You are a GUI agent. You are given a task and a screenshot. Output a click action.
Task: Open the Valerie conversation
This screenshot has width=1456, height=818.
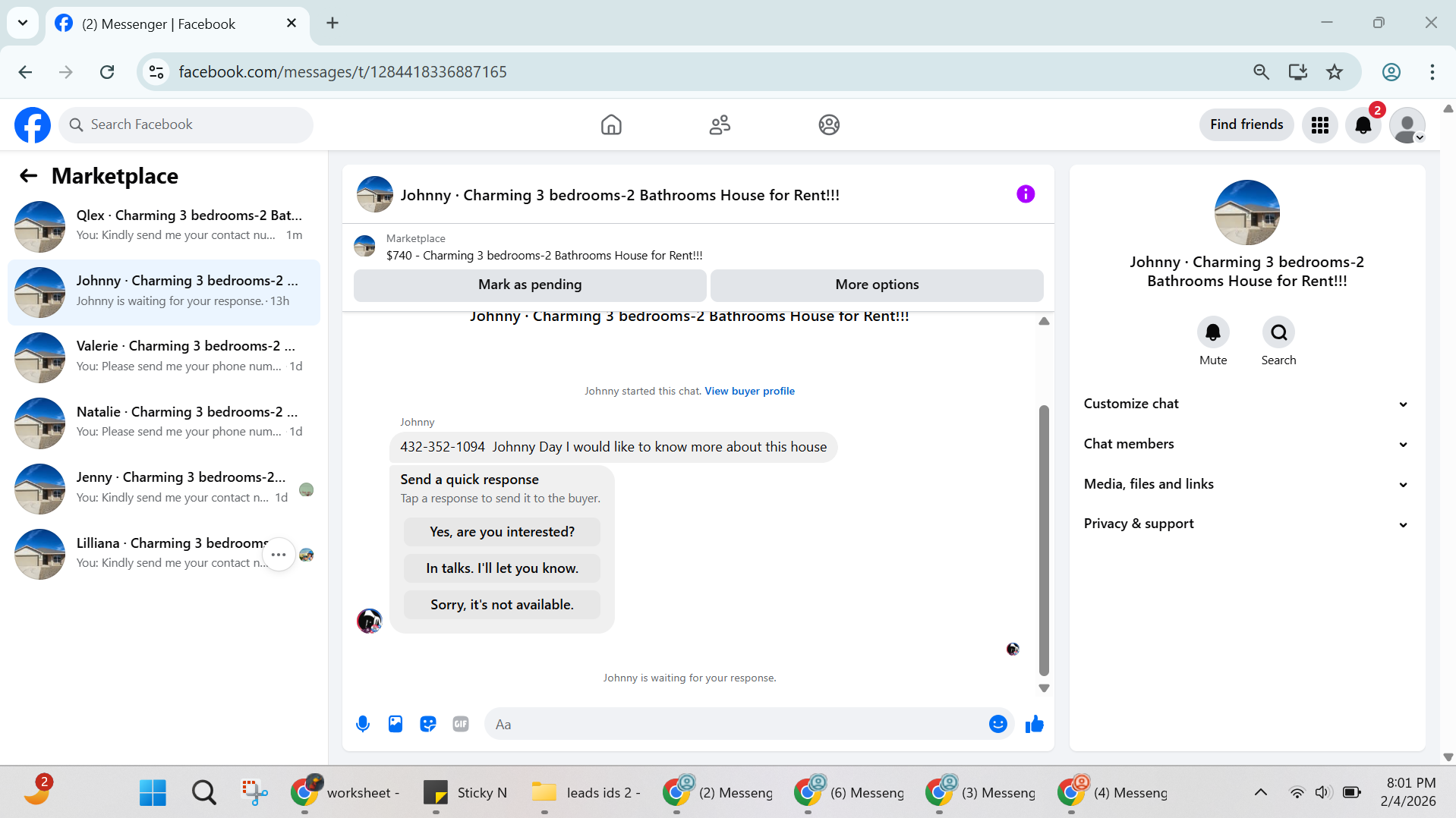[164, 357]
